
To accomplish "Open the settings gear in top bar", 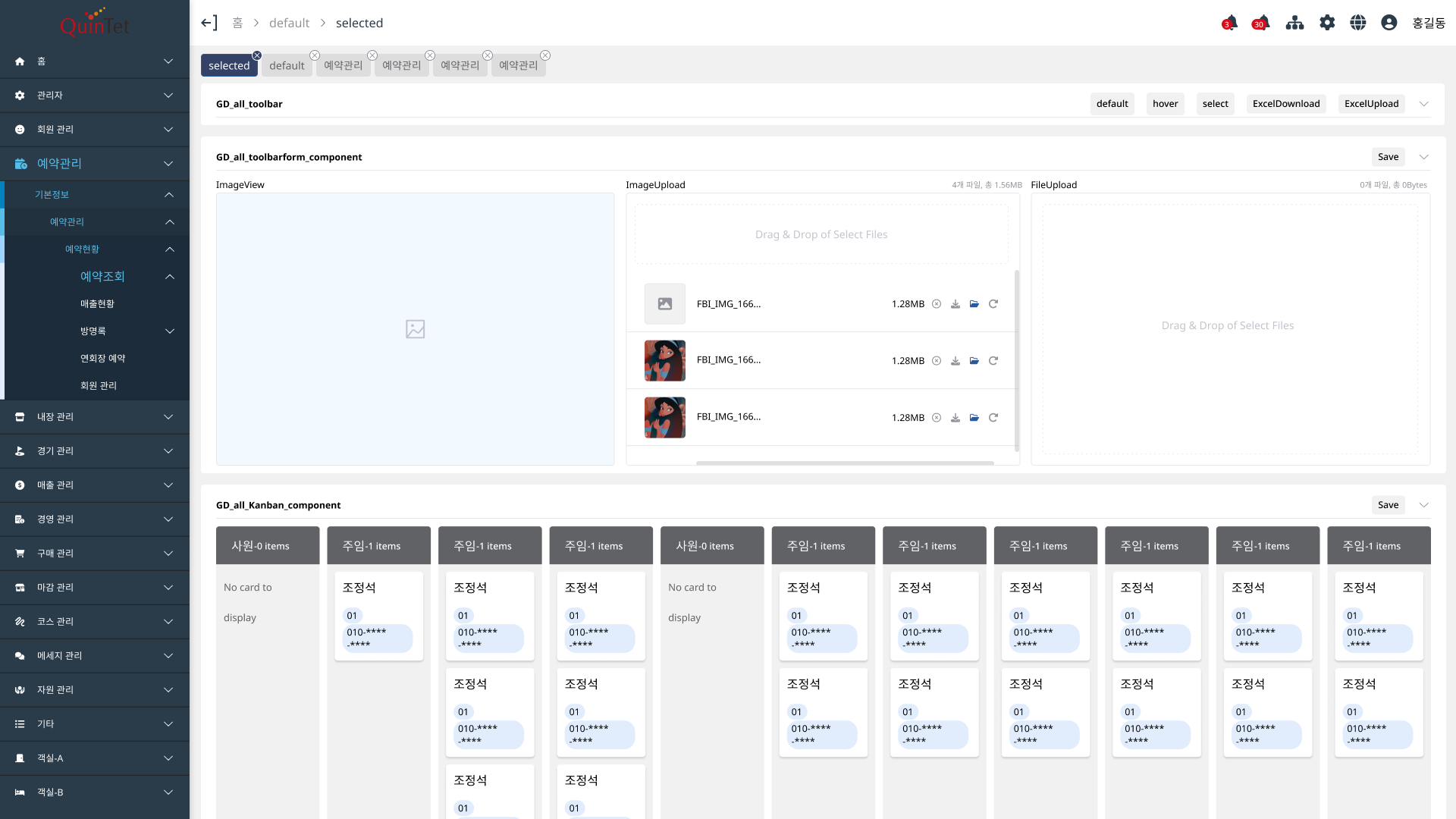I will pyautogui.click(x=1326, y=23).
